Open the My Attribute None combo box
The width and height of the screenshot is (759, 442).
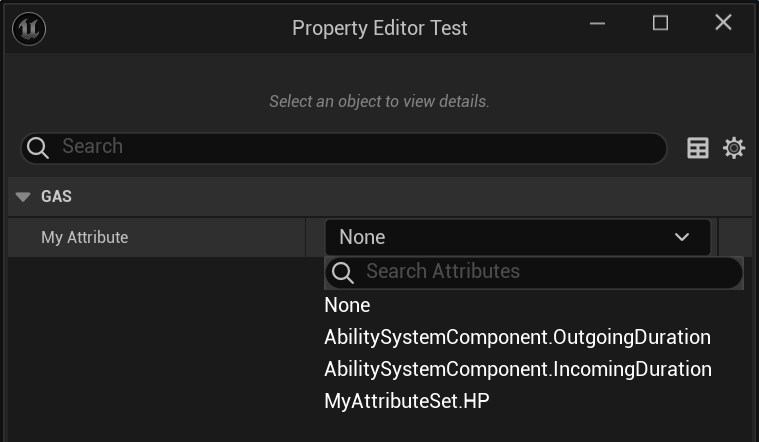coord(500,237)
